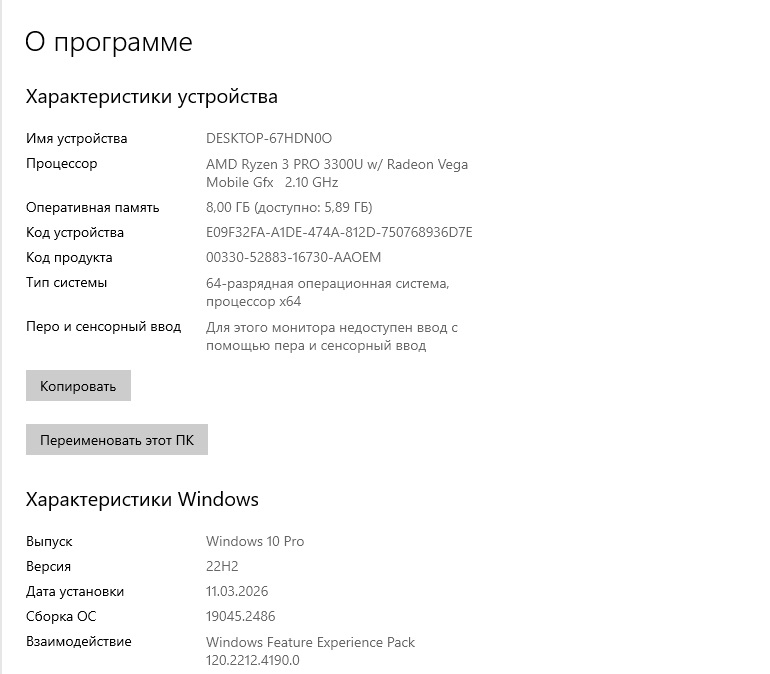Click the Копировать button
The image size is (770, 674).
(x=78, y=386)
